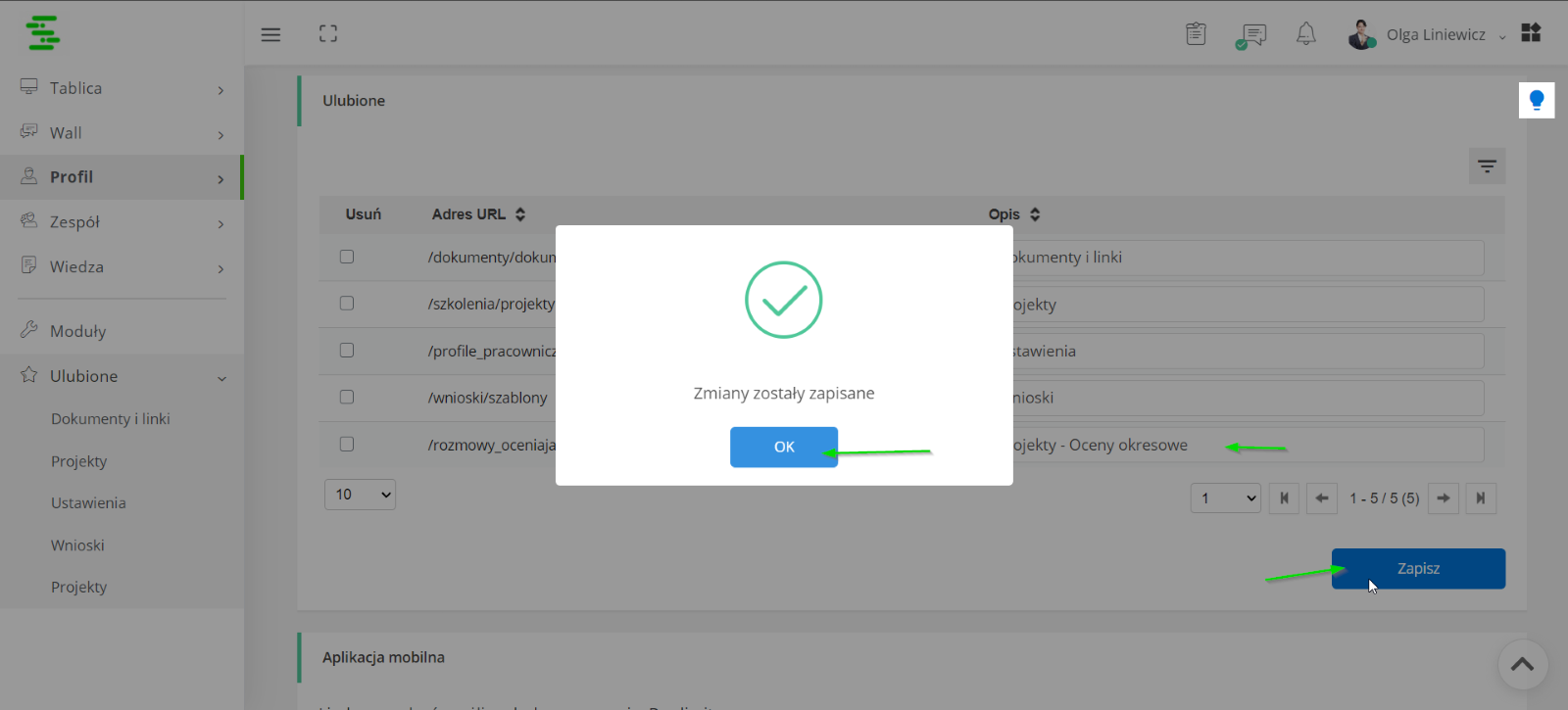Open the page number dropdown
This screenshot has width=1568, height=710.
click(1225, 498)
